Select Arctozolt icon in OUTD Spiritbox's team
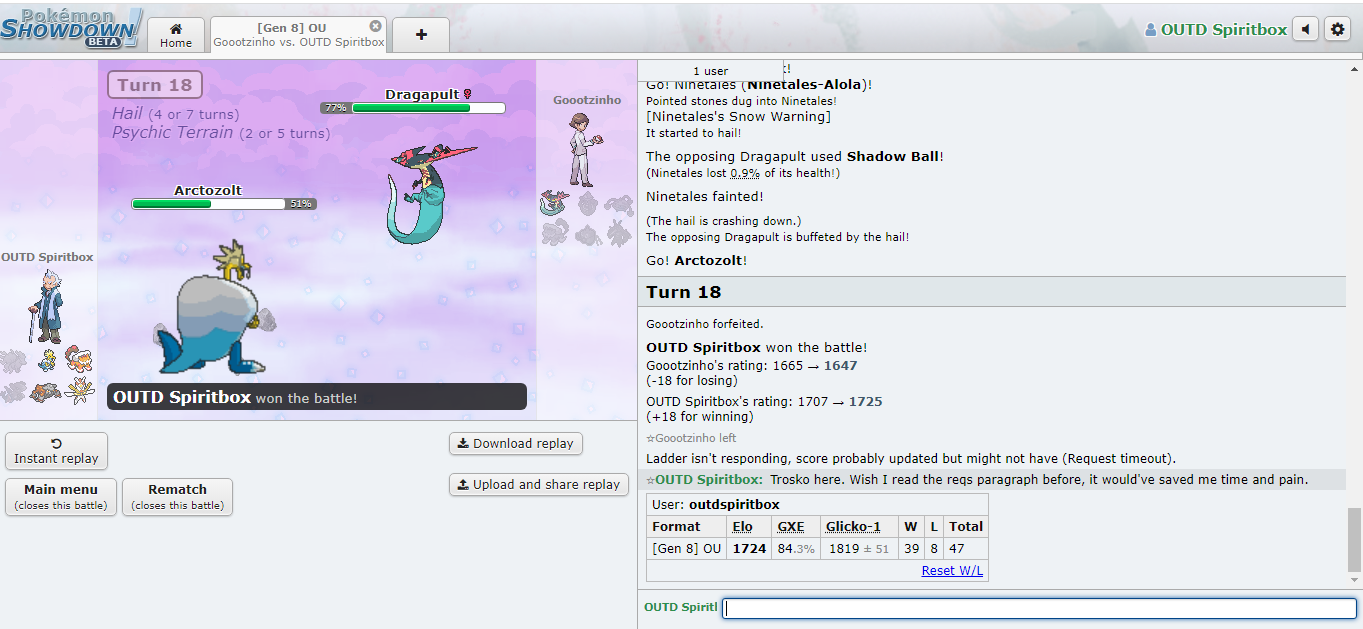Viewport: 1363px width, 629px height. tap(47, 361)
